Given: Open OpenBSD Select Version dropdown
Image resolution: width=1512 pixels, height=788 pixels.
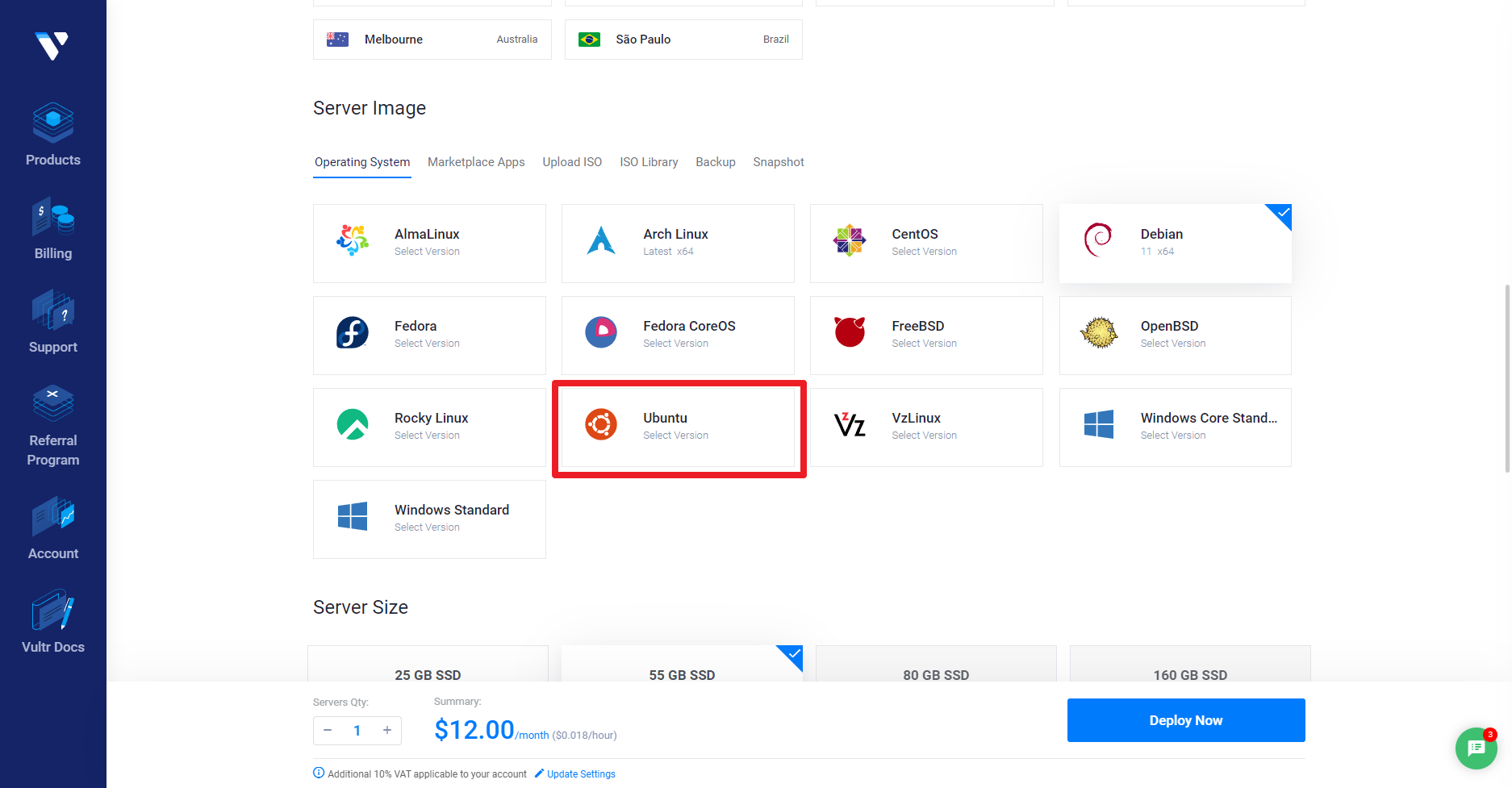Looking at the screenshot, I should point(1172,344).
